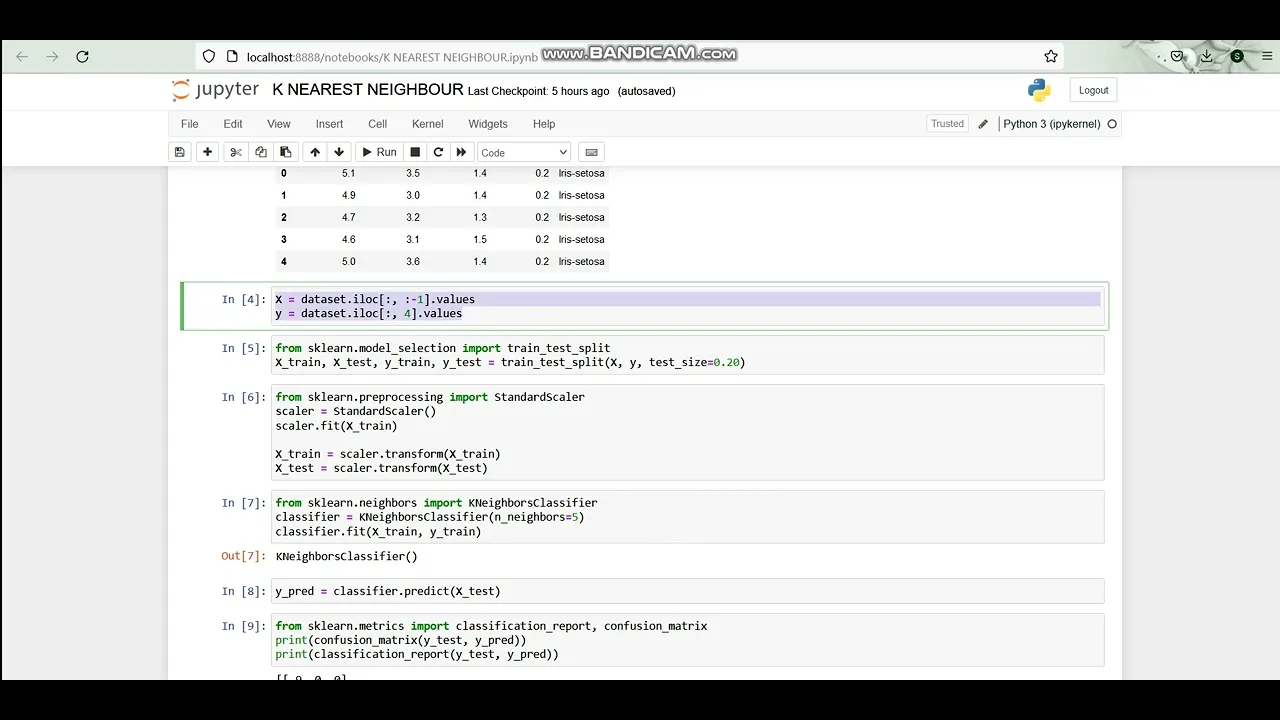Image resolution: width=1280 pixels, height=720 pixels.
Task: Click the Python 3 (ipykernel) kernel name
Action: tap(1052, 124)
